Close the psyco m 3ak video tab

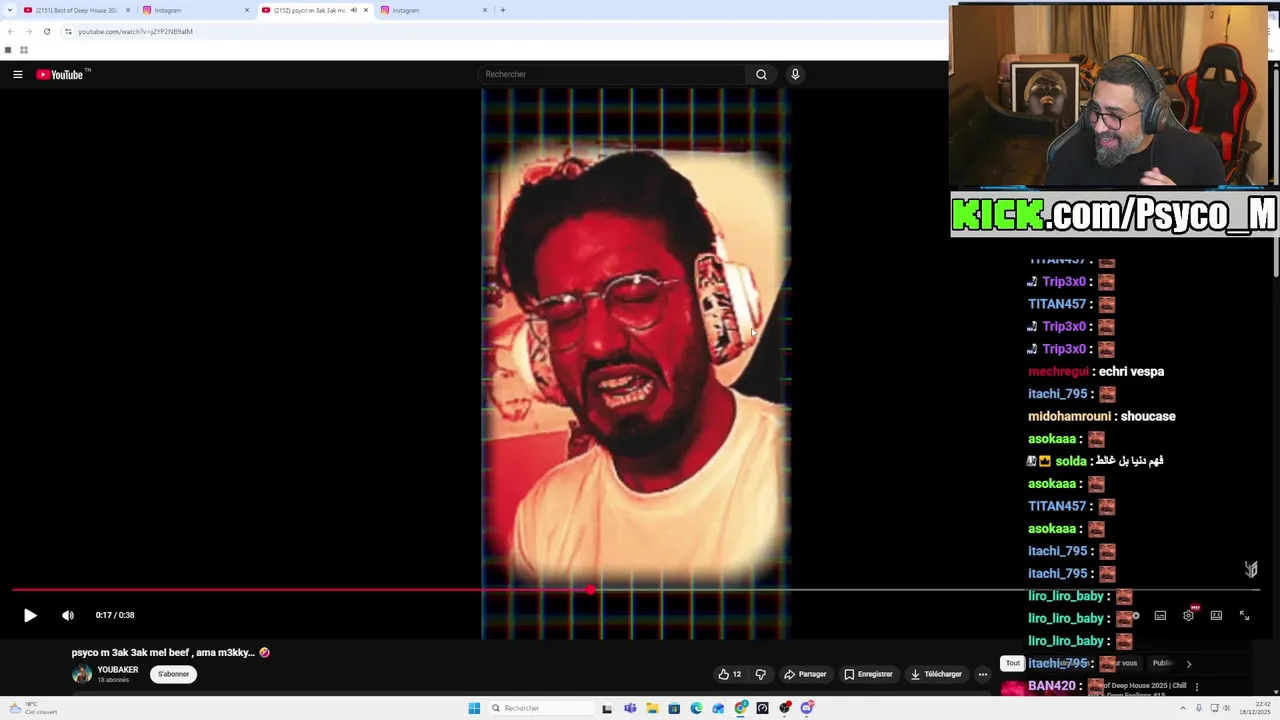pos(366,10)
